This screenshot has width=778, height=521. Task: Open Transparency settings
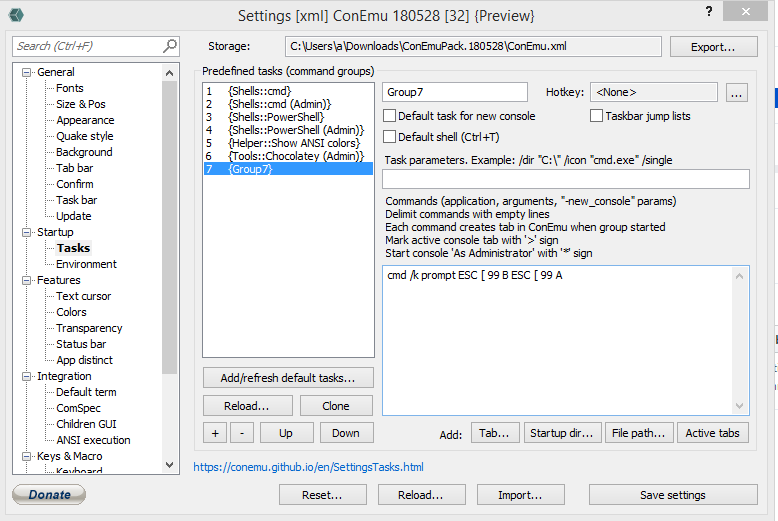89,328
